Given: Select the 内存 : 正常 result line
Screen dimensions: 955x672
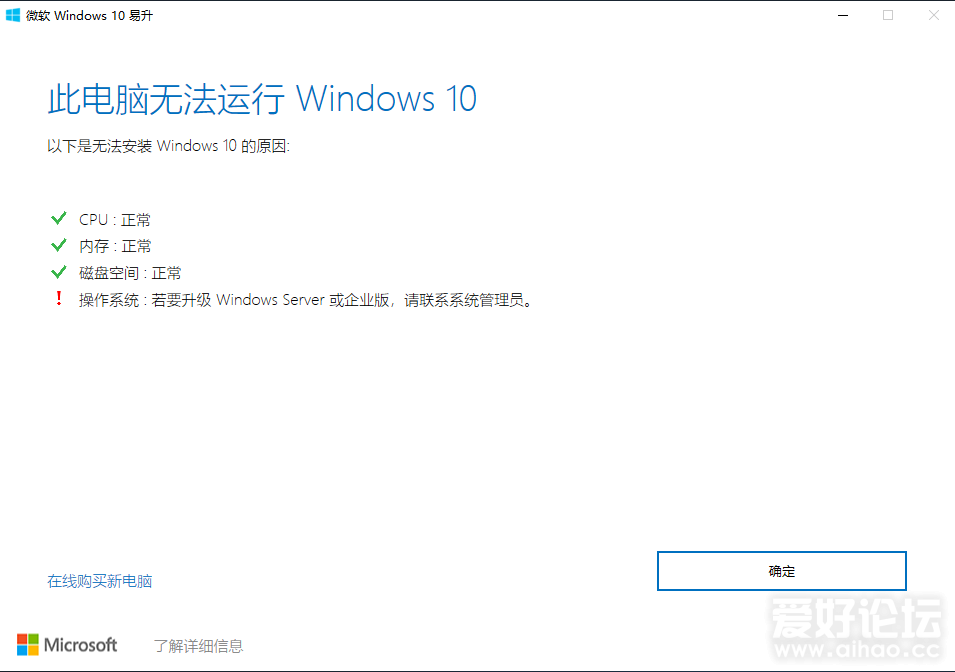Looking at the screenshot, I should [115, 246].
